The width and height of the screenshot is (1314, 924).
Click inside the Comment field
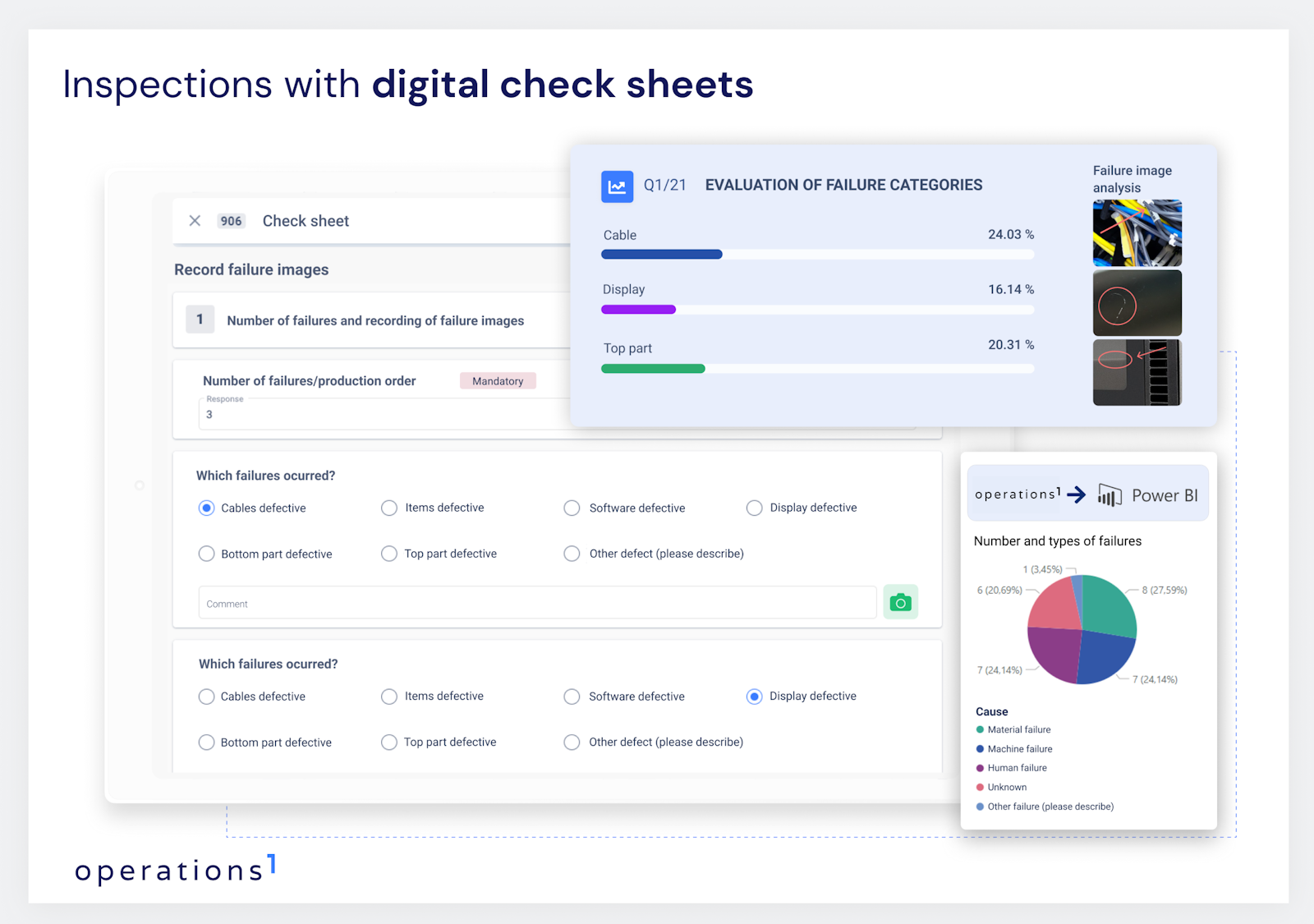click(x=534, y=602)
